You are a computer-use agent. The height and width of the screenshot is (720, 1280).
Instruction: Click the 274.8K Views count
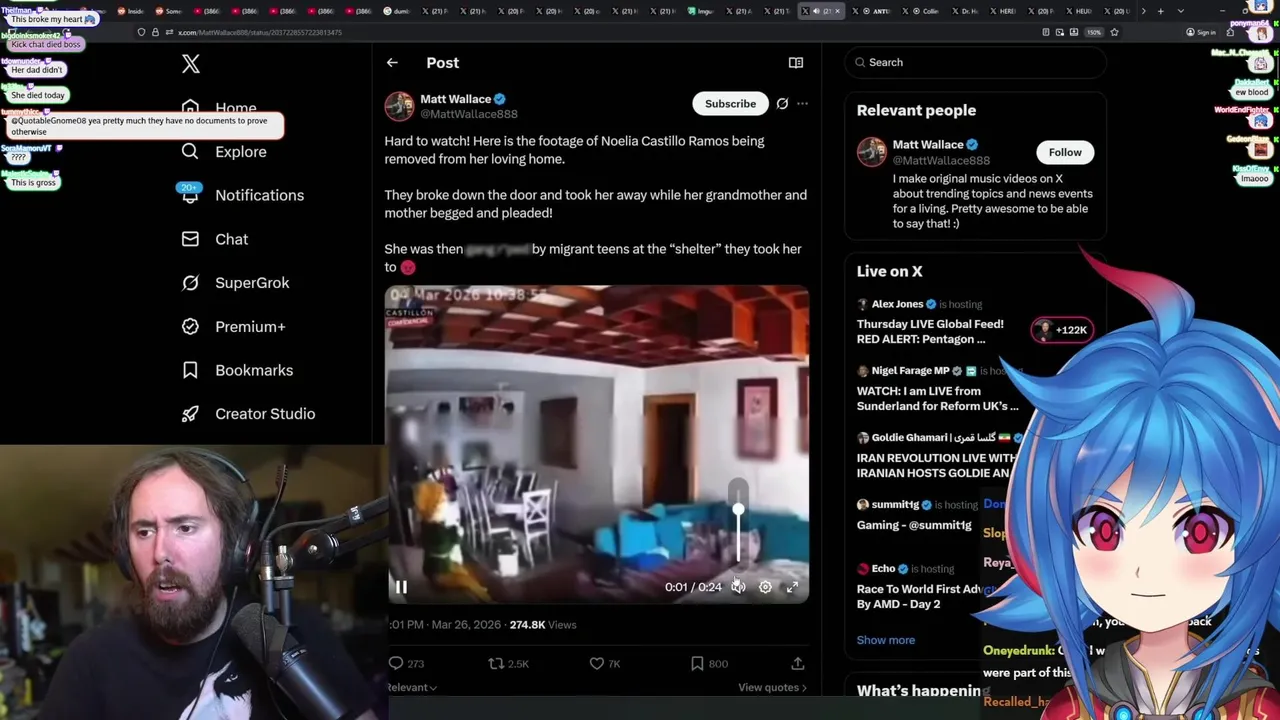(543, 625)
